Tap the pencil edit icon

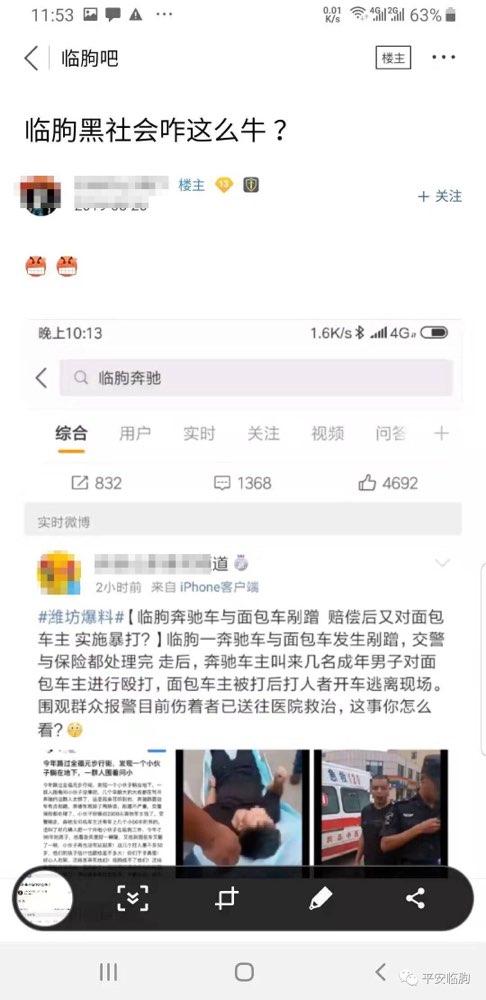(x=320, y=898)
